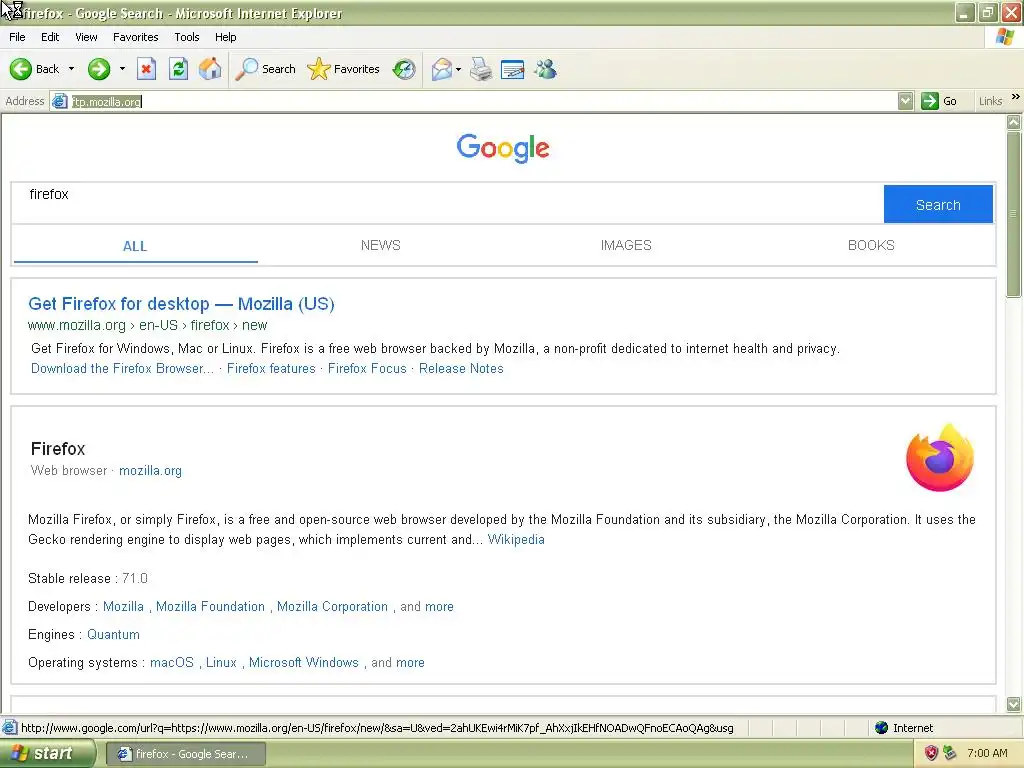
Task: Click the Google logo
Action: tap(503, 148)
